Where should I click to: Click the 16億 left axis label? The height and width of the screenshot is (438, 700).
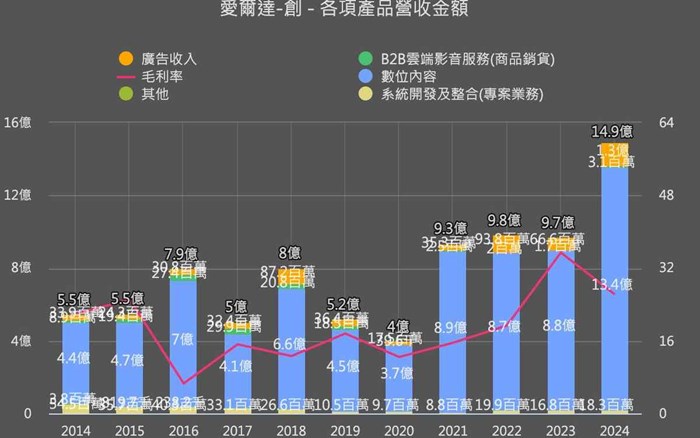pyautogui.click(x=19, y=123)
